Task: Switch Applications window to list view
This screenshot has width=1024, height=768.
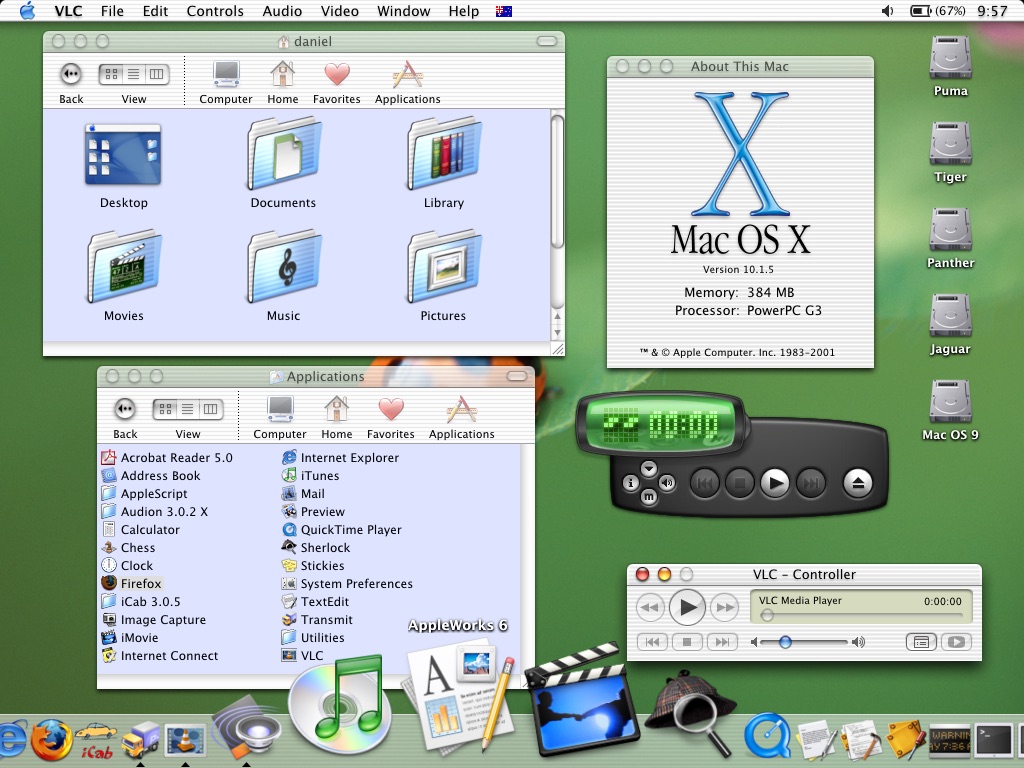Action: pos(188,409)
